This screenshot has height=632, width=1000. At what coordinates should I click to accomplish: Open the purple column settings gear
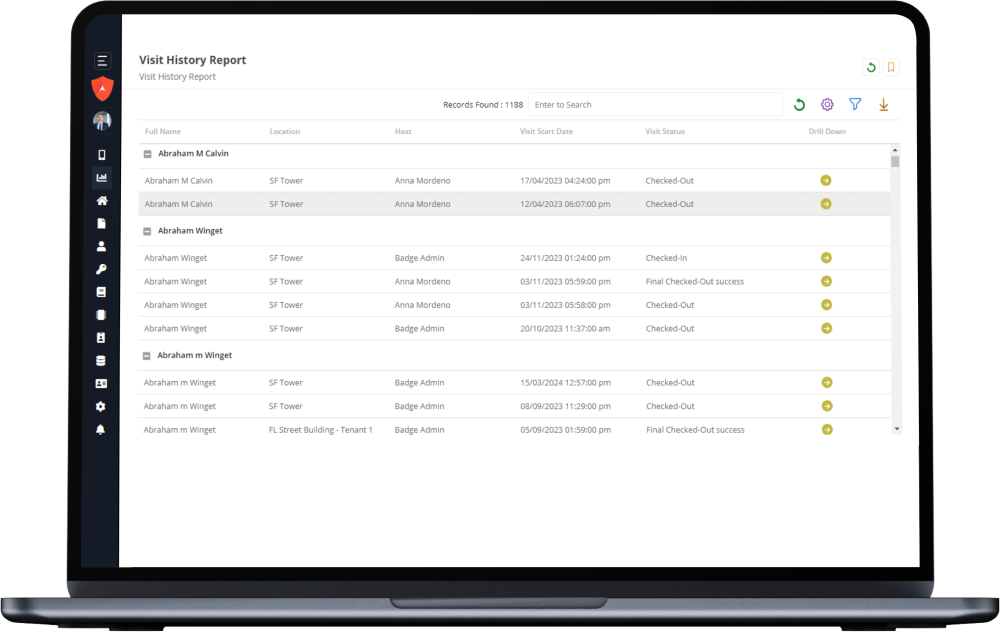(827, 104)
